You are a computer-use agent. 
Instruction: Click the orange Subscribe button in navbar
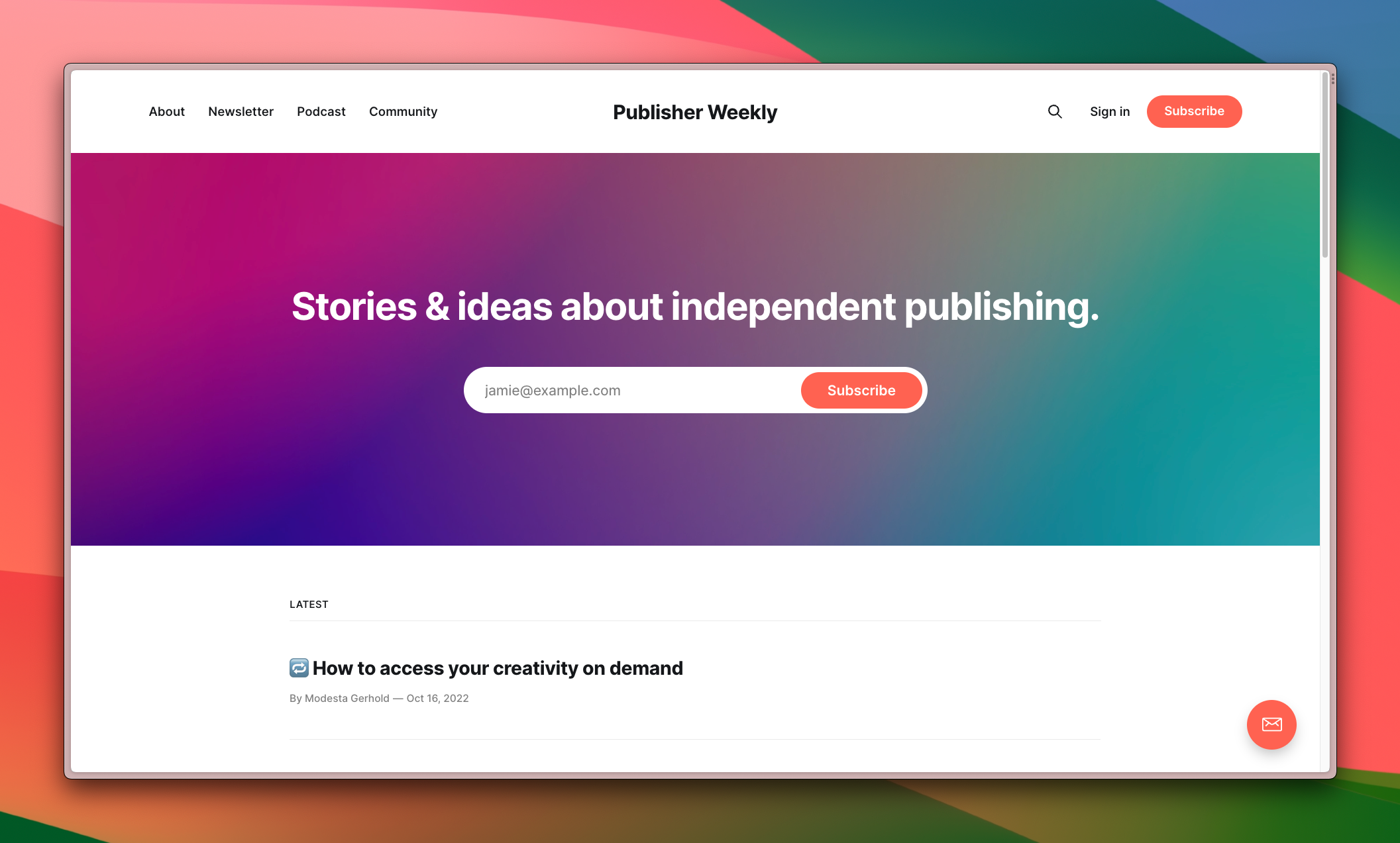pyautogui.click(x=1193, y=111)
